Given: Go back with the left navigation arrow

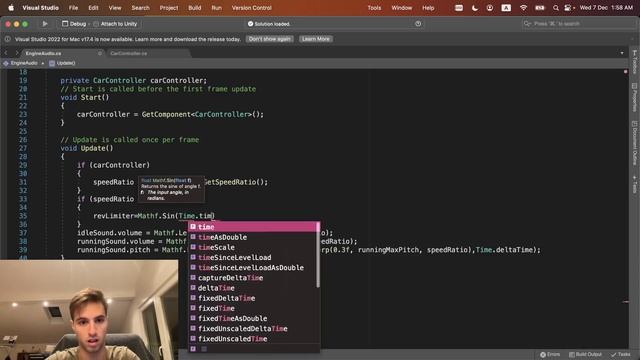Looking at the screenshot, I should (x=6, y=53).
